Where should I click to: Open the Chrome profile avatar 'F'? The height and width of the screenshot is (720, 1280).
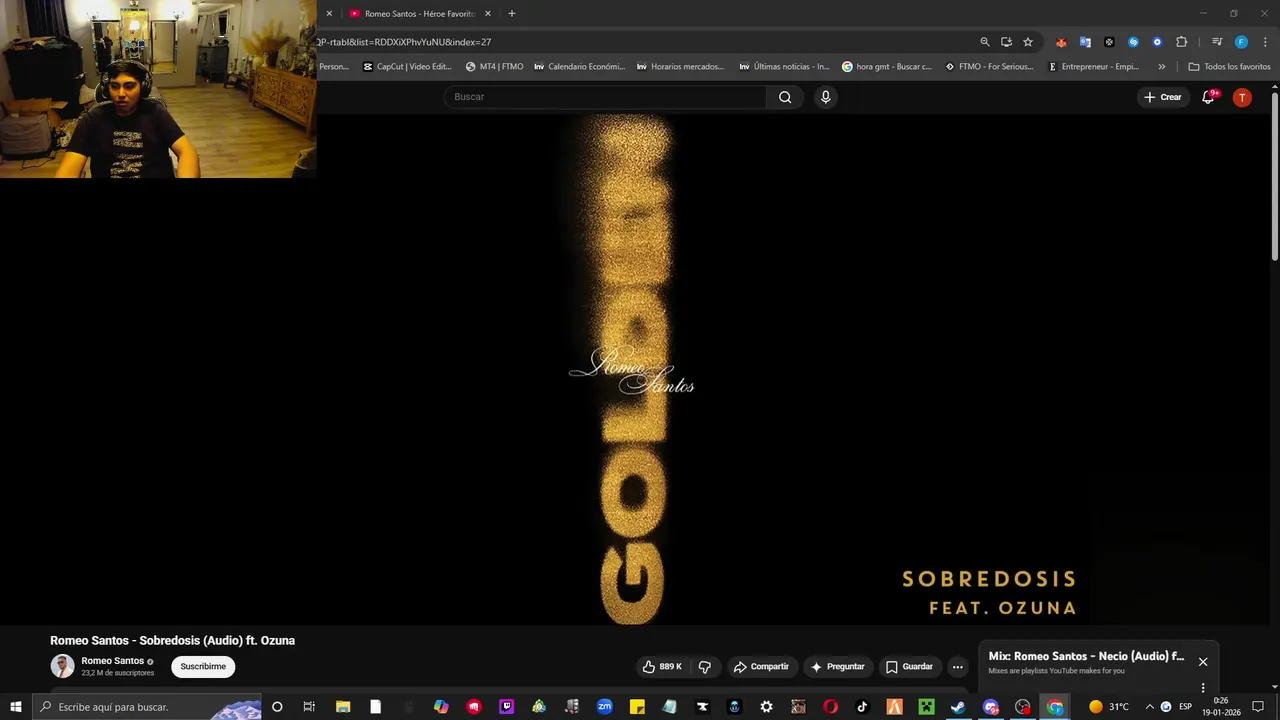click(1241, 42)
